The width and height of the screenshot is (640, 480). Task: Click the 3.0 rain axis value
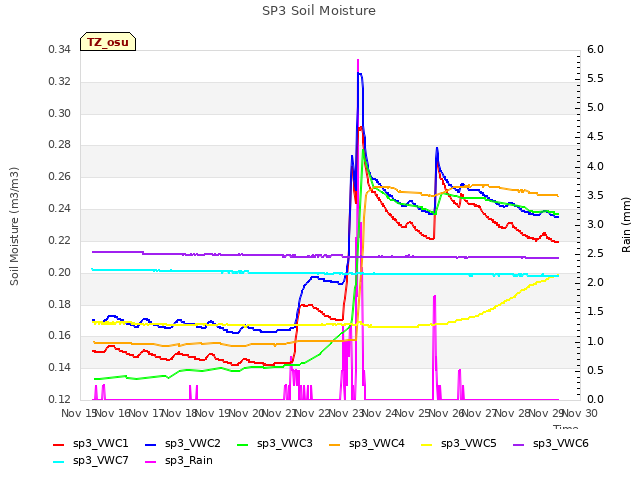pos(595,224)
